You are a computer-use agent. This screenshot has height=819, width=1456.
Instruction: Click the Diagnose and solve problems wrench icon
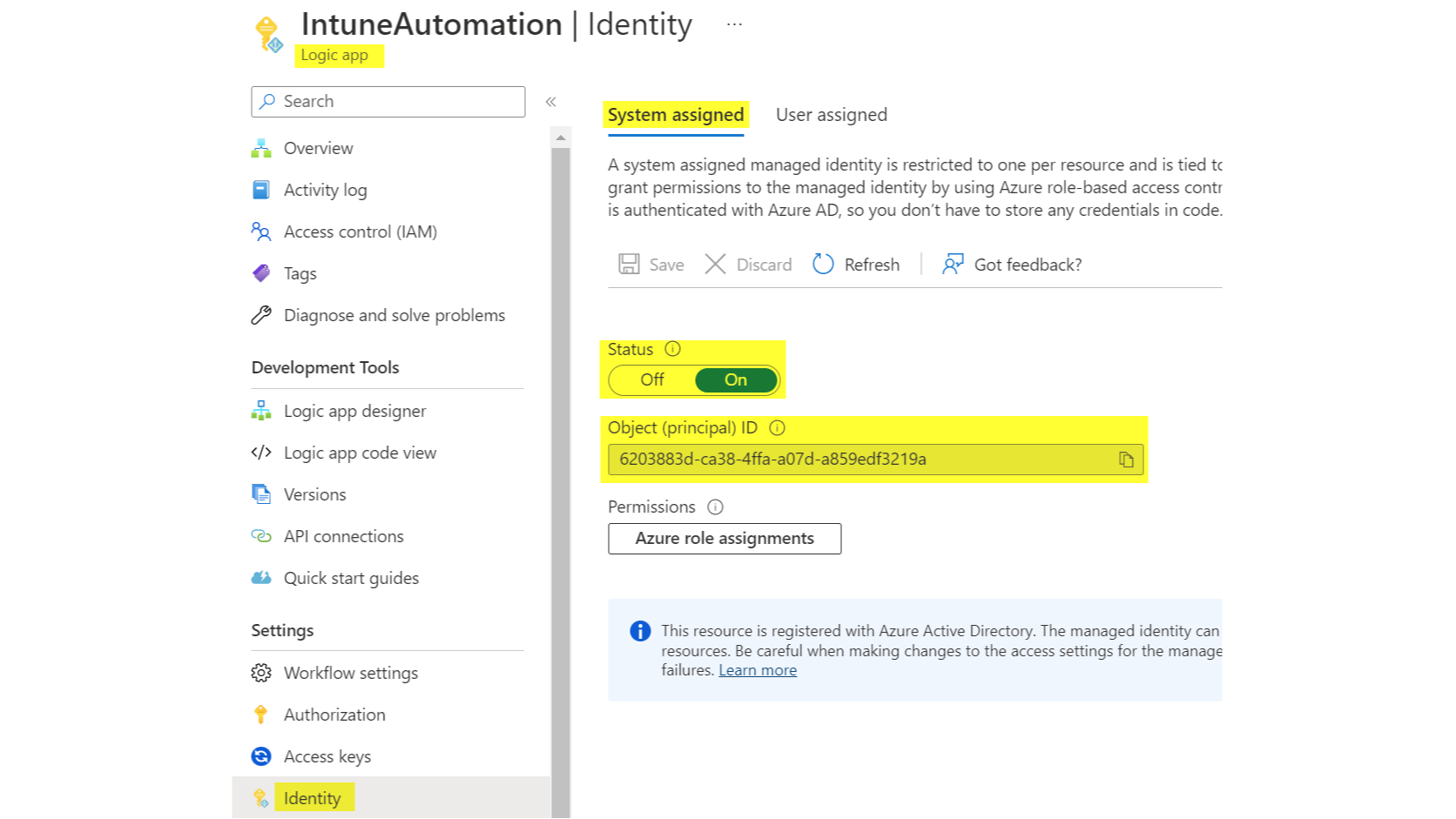click(x=261, y=315)
